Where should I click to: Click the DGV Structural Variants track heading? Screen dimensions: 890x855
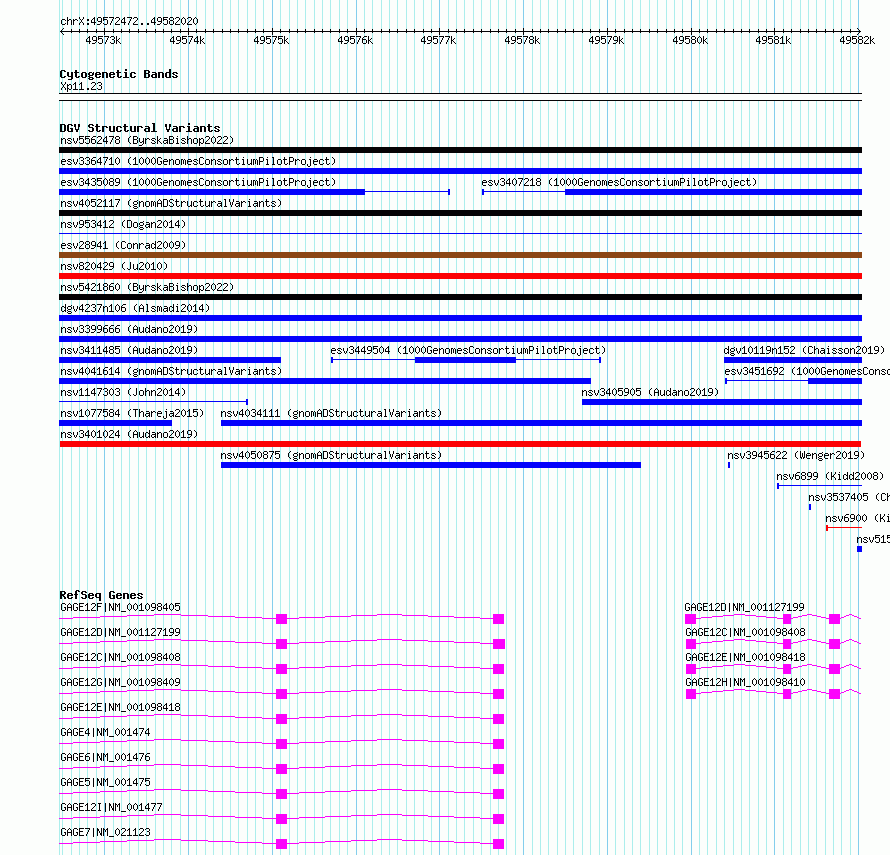(x=140, y=128)
